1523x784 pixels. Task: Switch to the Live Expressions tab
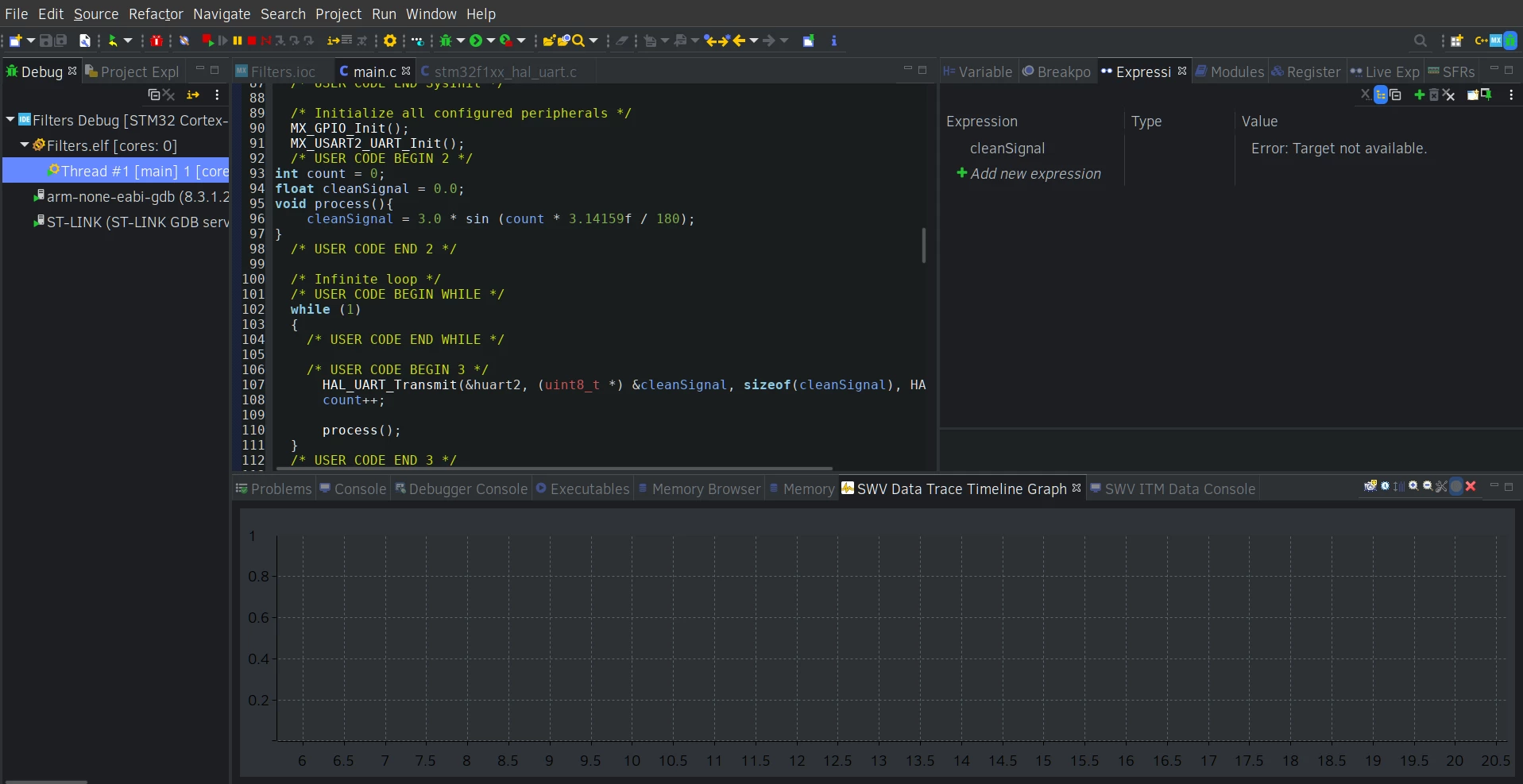coord(1385,71)
